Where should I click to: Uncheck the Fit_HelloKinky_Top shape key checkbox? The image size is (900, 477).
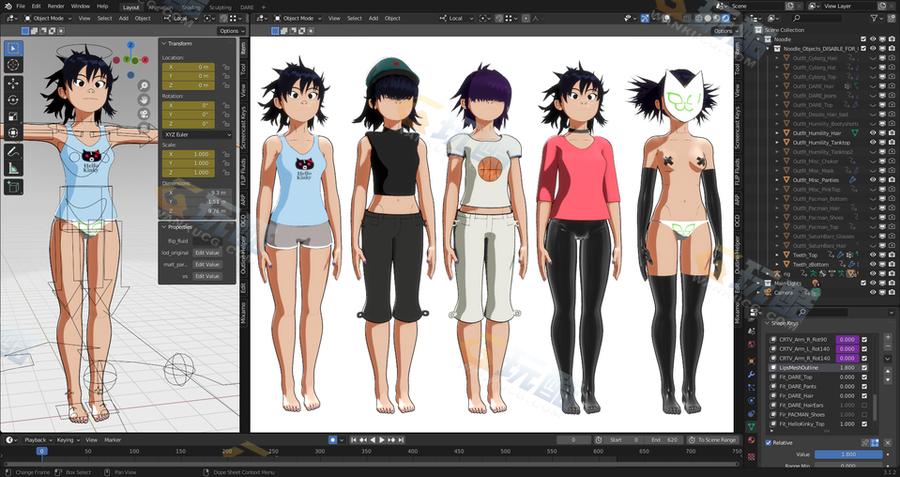[x=864, y=424]
